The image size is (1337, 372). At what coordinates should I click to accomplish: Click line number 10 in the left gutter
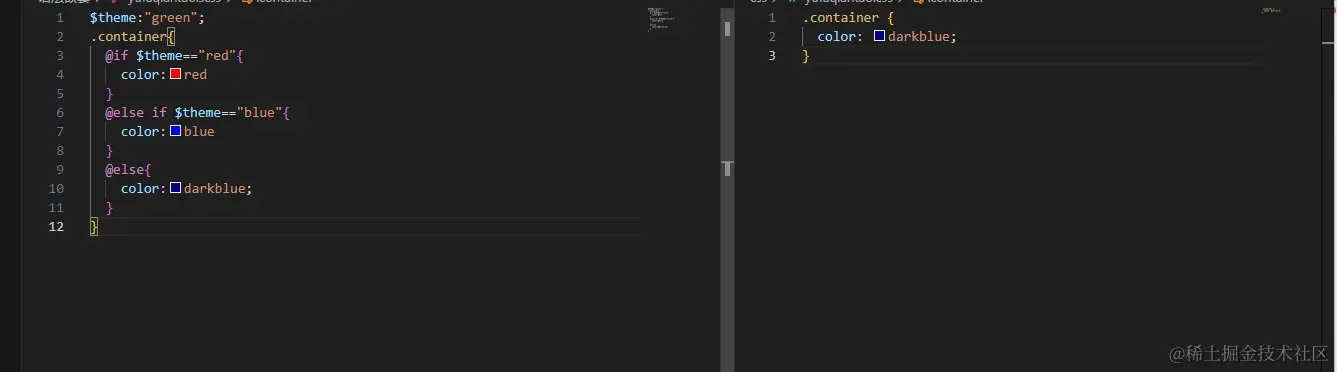[x=57, y=189]
